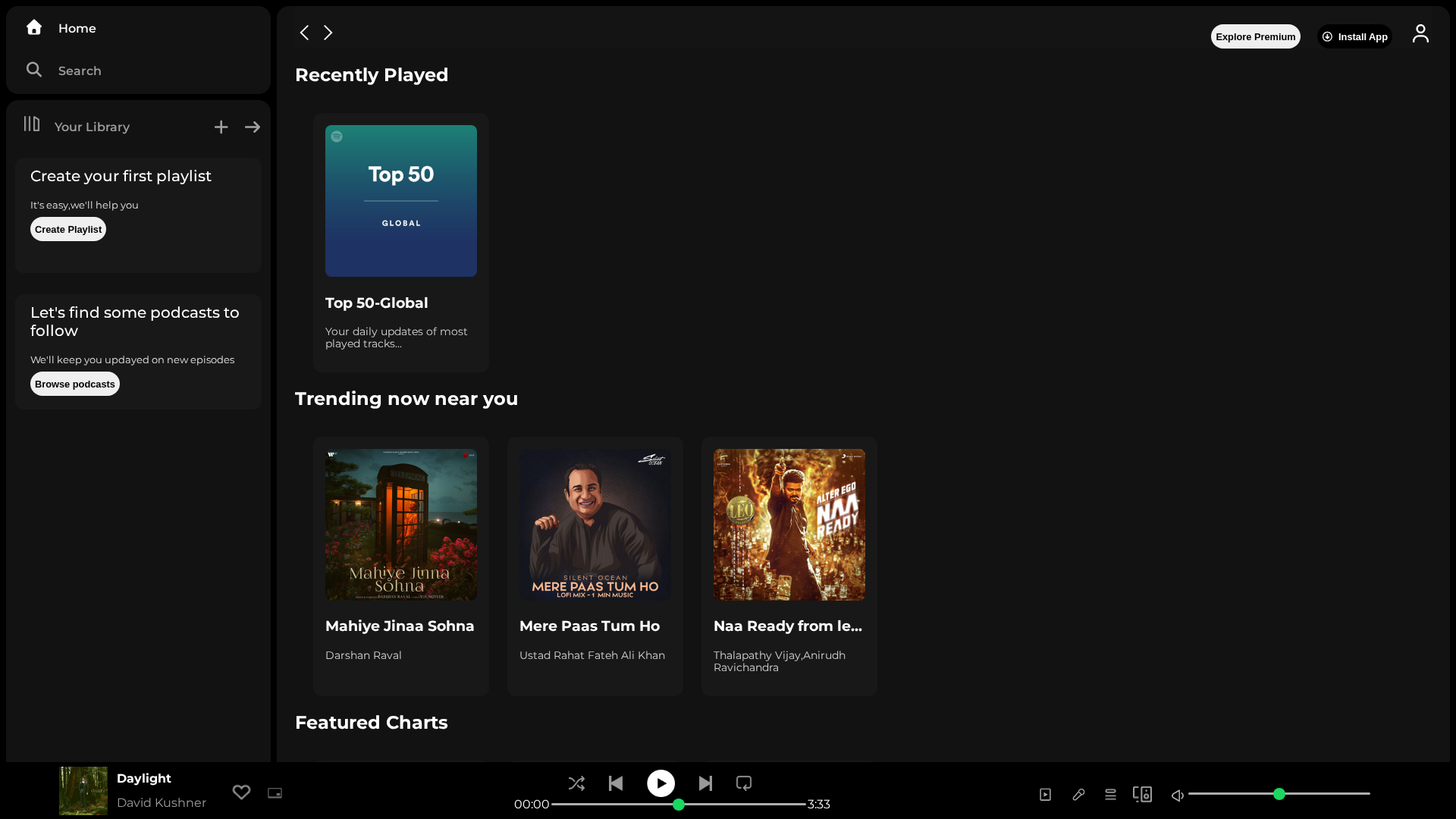Open the user profile menu icon
This screenshot has height=819, width=1456.
point(1420,34)
